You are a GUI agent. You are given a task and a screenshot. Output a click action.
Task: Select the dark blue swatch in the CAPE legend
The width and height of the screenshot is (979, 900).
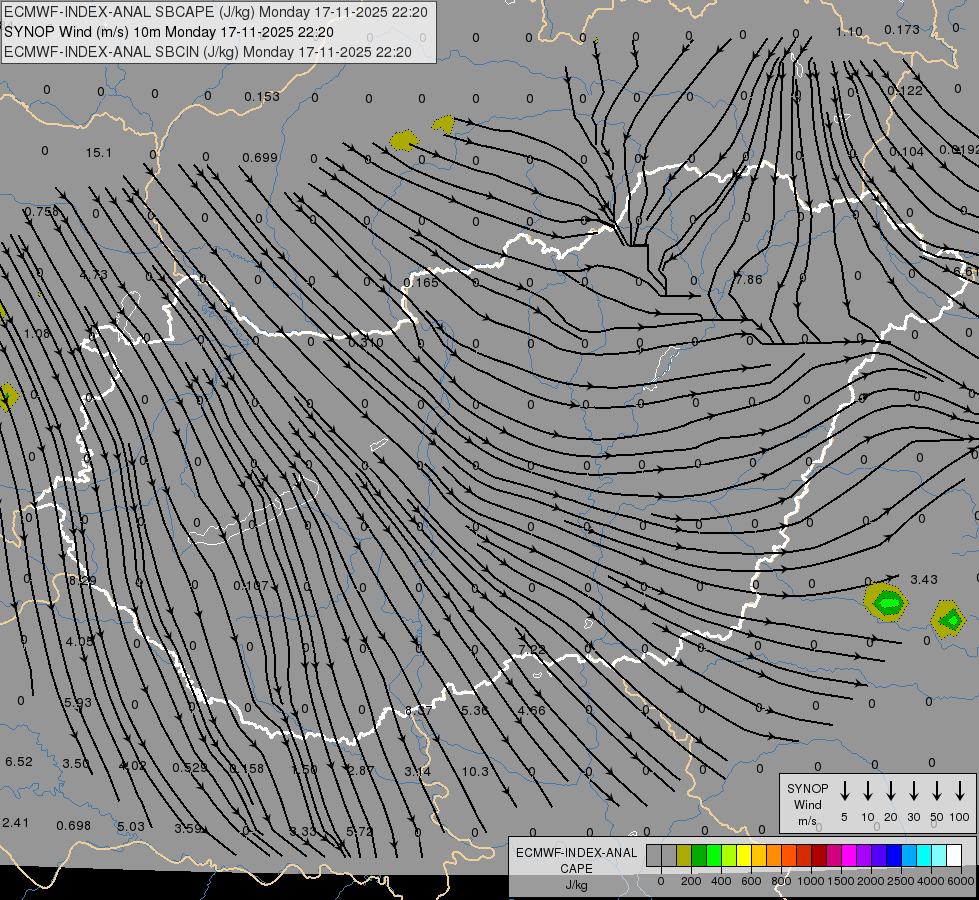(x=894, y=856)
